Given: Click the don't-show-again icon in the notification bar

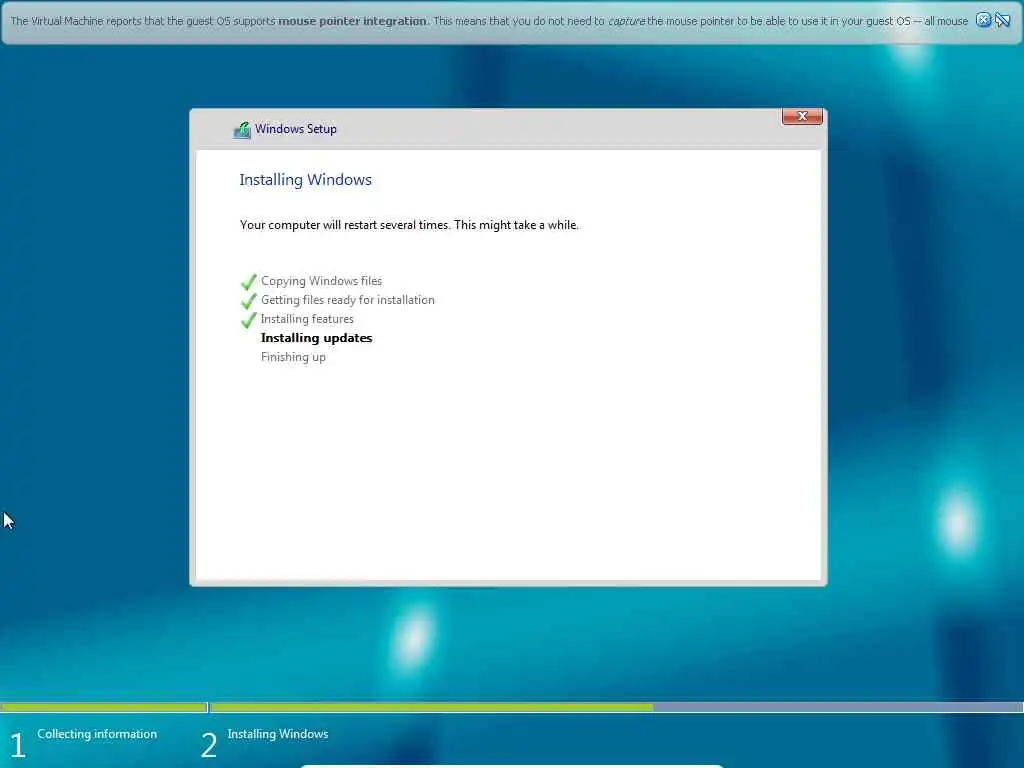Looking at the screenshot, I should click(1002, 20).
